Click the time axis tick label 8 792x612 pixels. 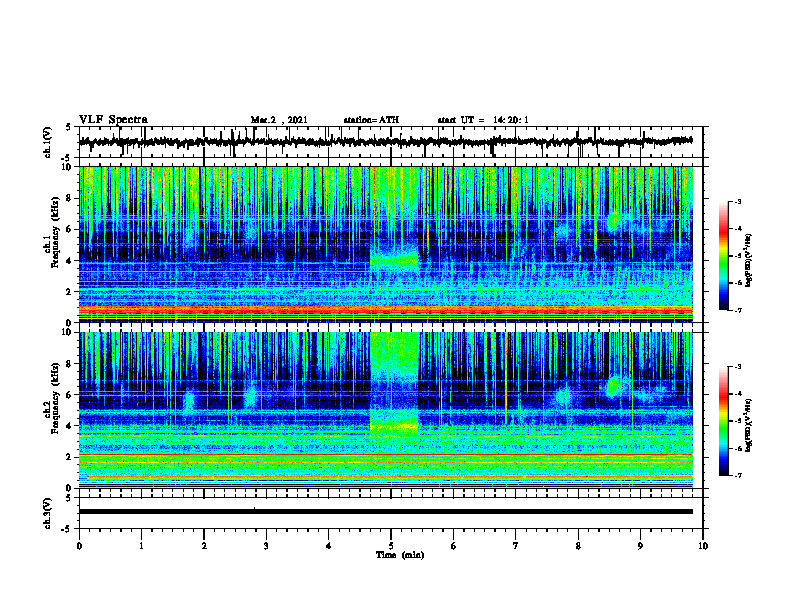578,546
